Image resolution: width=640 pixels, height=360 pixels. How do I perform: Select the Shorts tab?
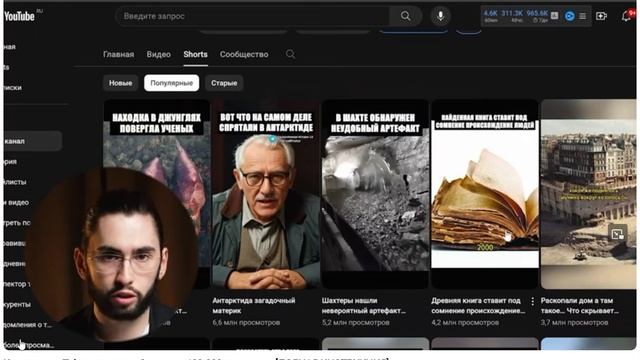click(196, 54)
